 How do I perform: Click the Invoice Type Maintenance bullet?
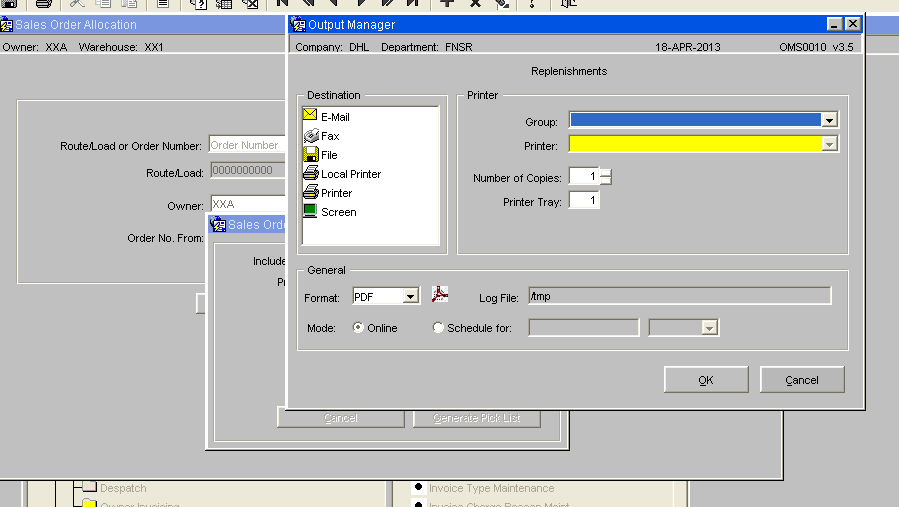(419, 487)
